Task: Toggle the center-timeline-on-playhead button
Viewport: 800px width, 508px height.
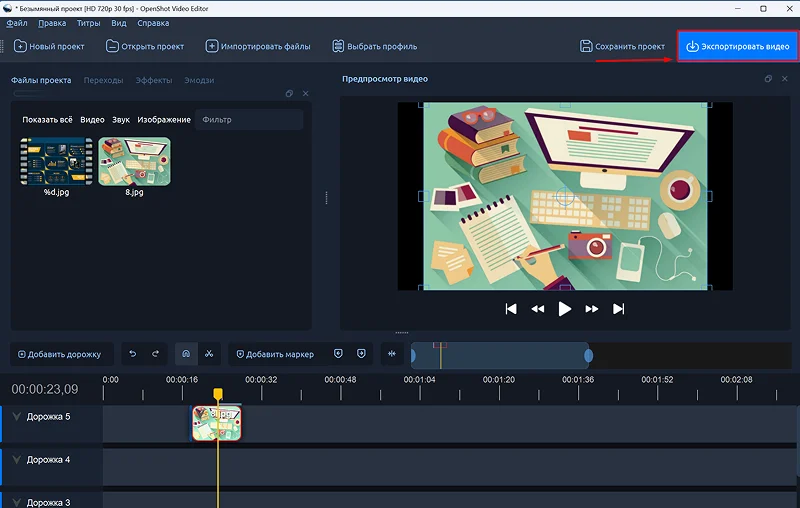Action: coord(391,354)
